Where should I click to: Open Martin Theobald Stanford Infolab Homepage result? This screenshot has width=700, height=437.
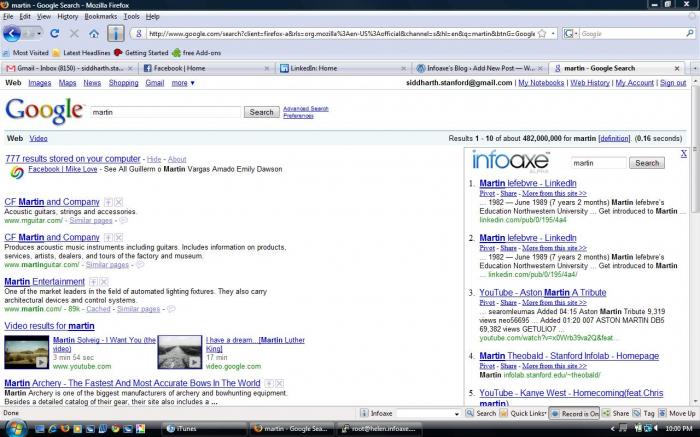tap(569, 356)
